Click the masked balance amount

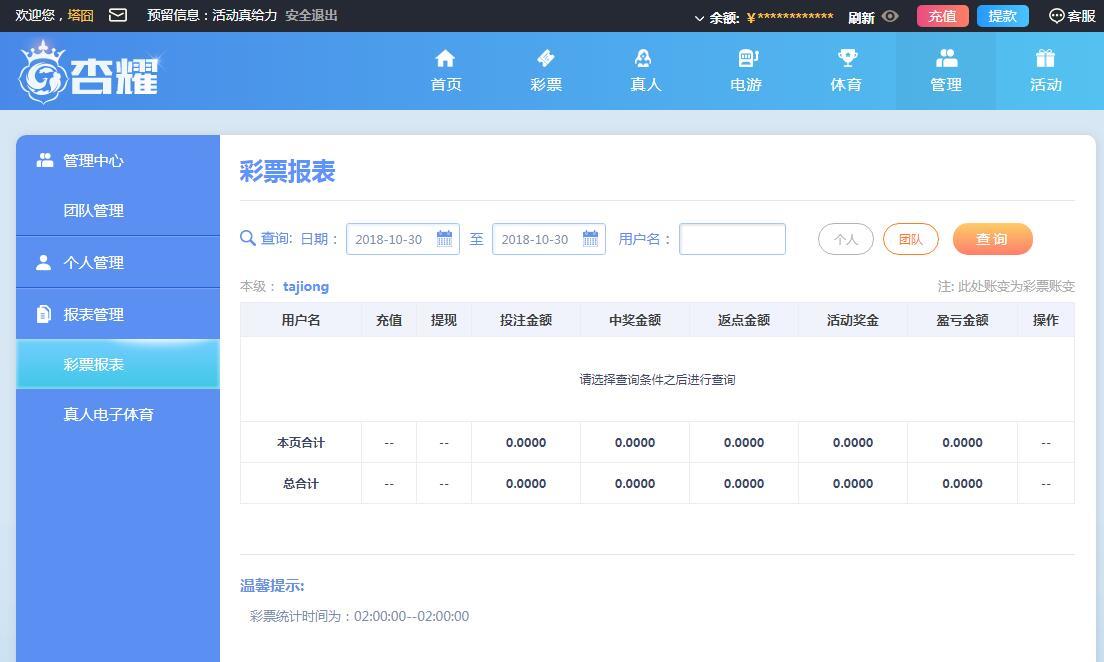(x=790, y=17)
